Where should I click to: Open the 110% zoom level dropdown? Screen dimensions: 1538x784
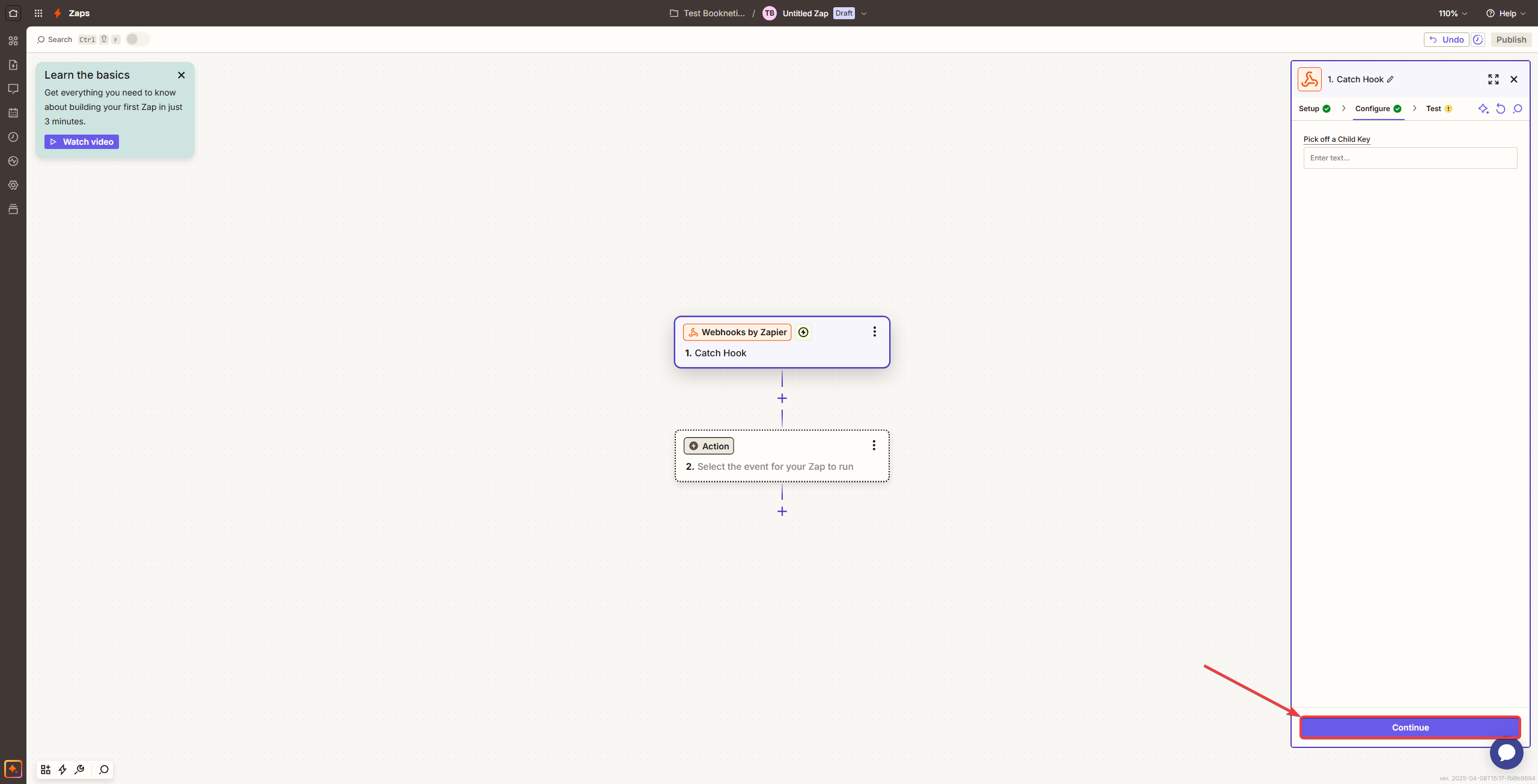(1453, 13)
